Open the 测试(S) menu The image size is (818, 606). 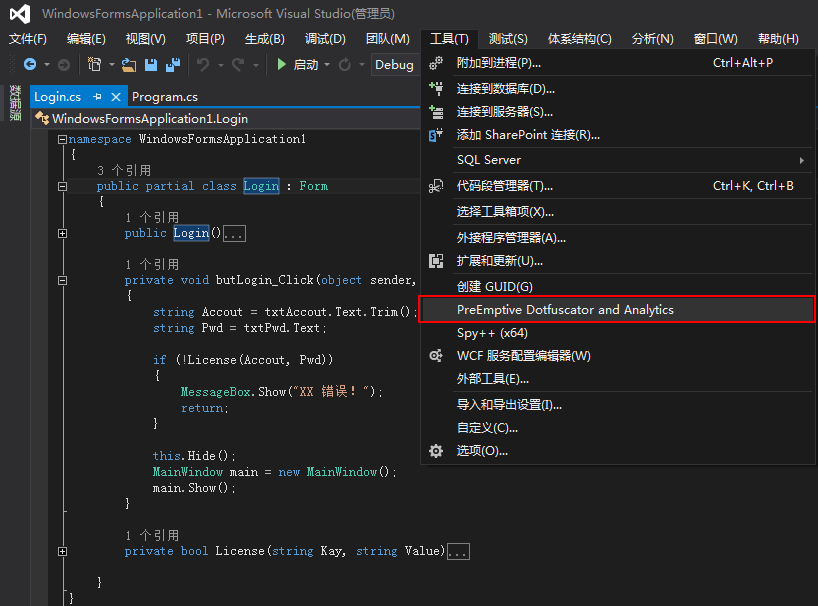point(508,39)
